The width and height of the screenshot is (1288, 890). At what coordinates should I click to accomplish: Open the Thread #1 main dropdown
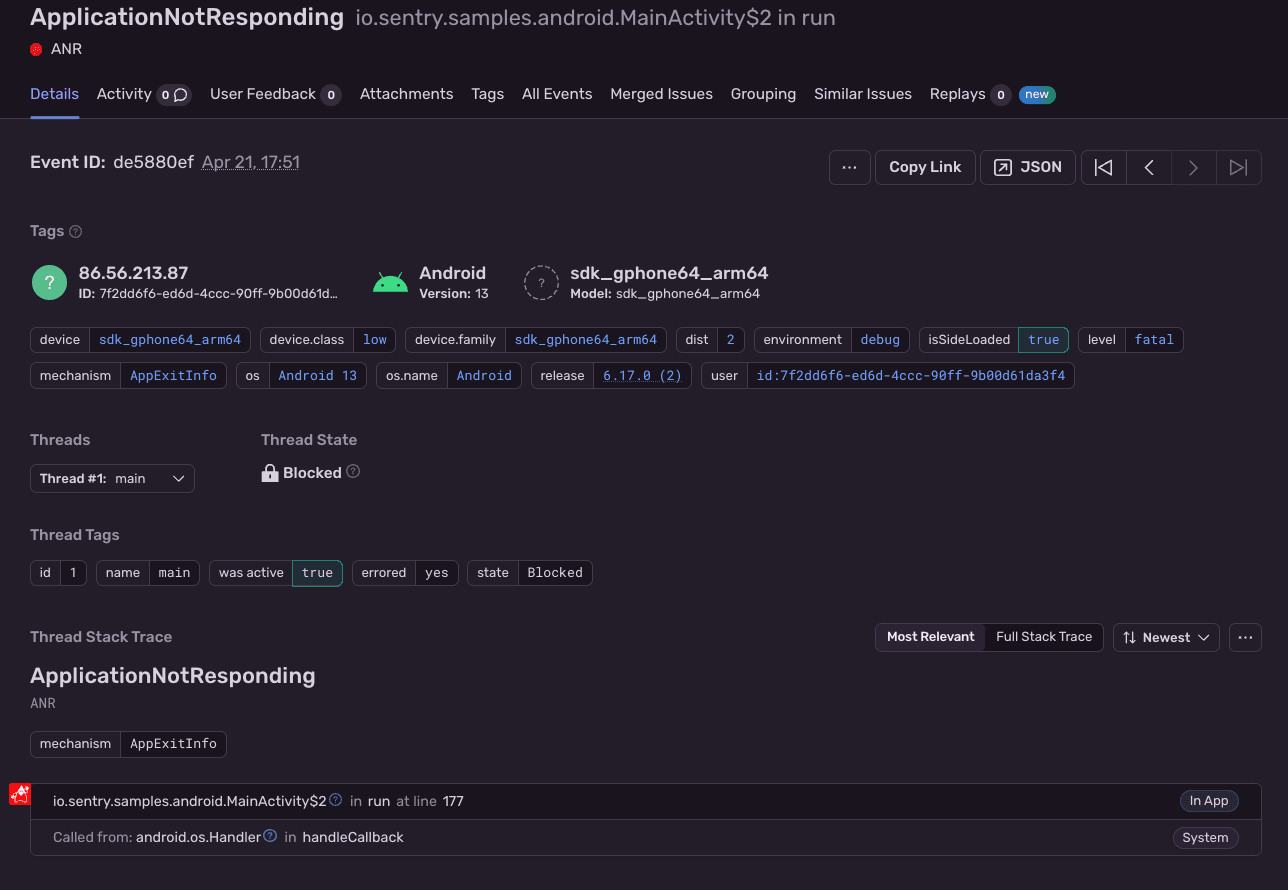(x=112, y=479)
